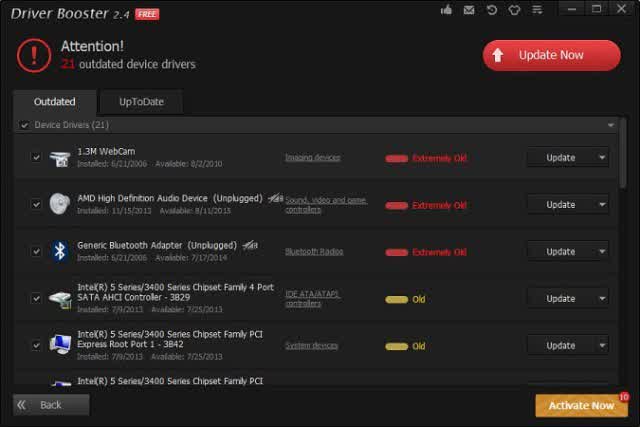Click the AMD audio speaker icon
This screenshot has height=427, width=640.
(x=60, y=204)
